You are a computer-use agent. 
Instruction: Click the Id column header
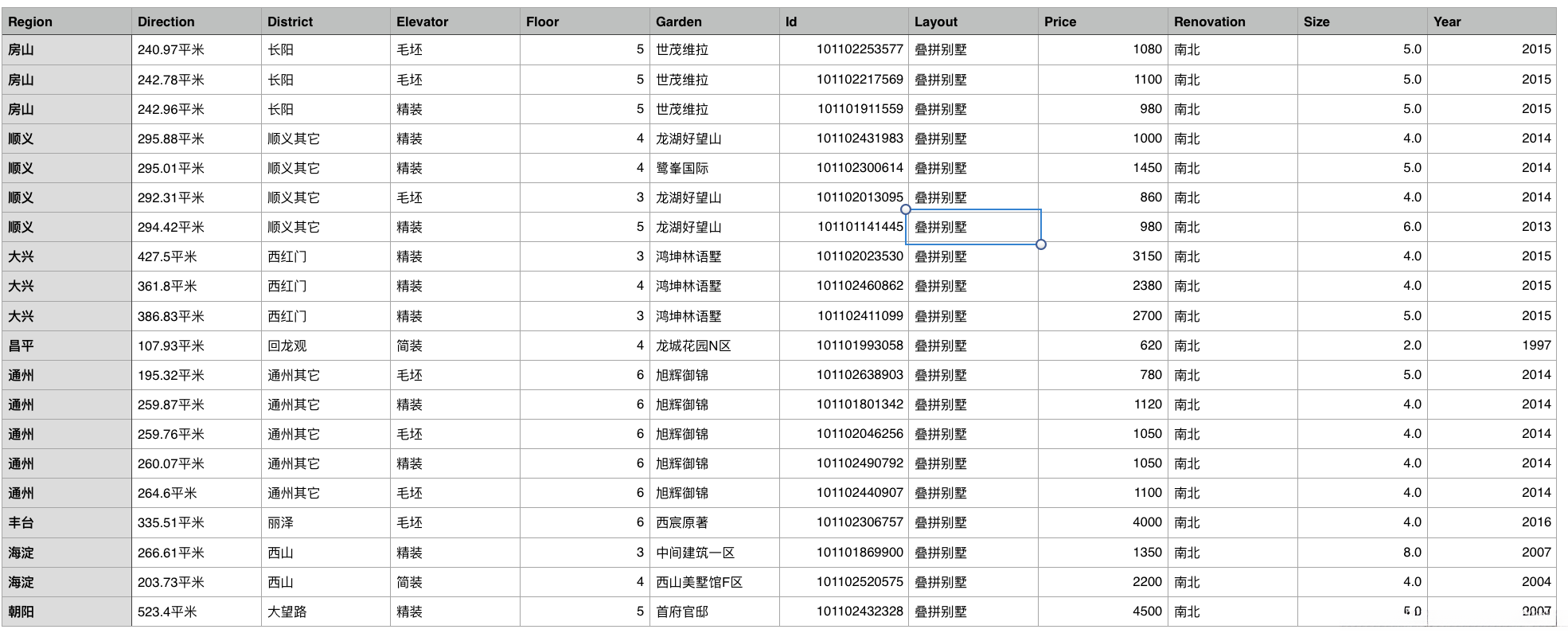[843, 21]
